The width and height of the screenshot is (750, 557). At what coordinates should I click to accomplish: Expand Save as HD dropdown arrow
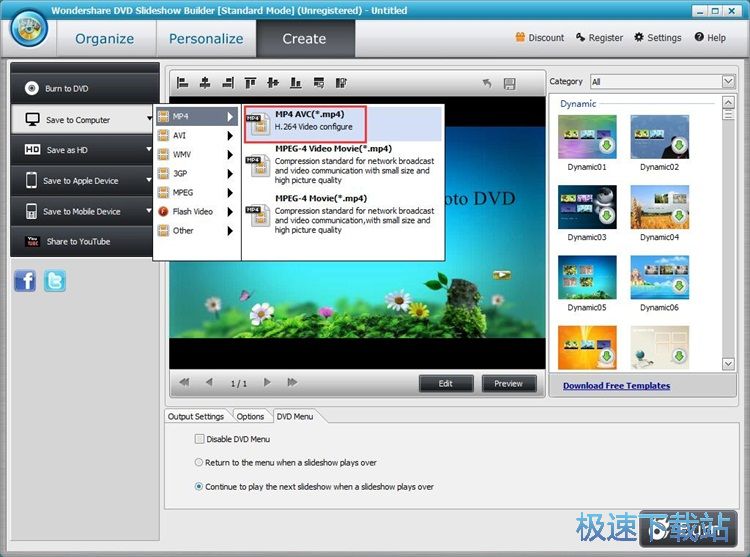[149, 149]
